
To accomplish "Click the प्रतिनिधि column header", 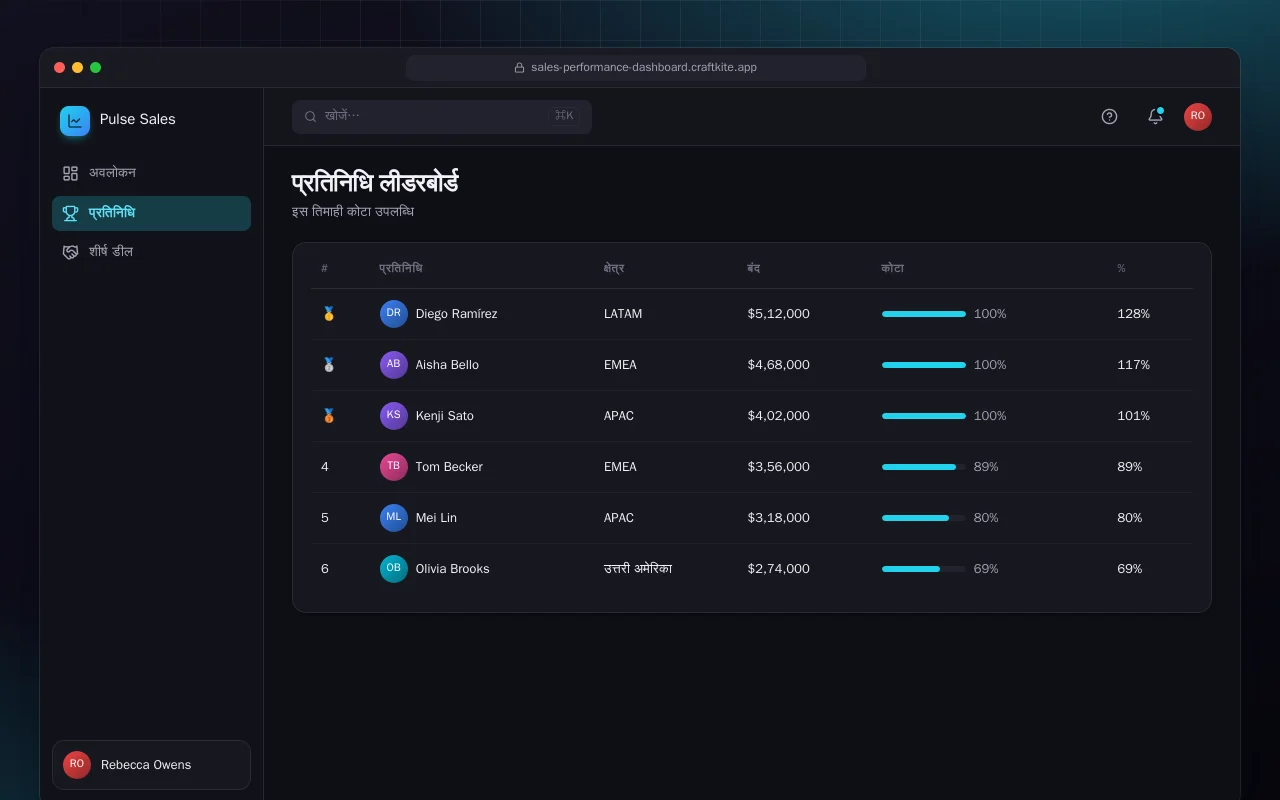I will (x=400, y=268).
